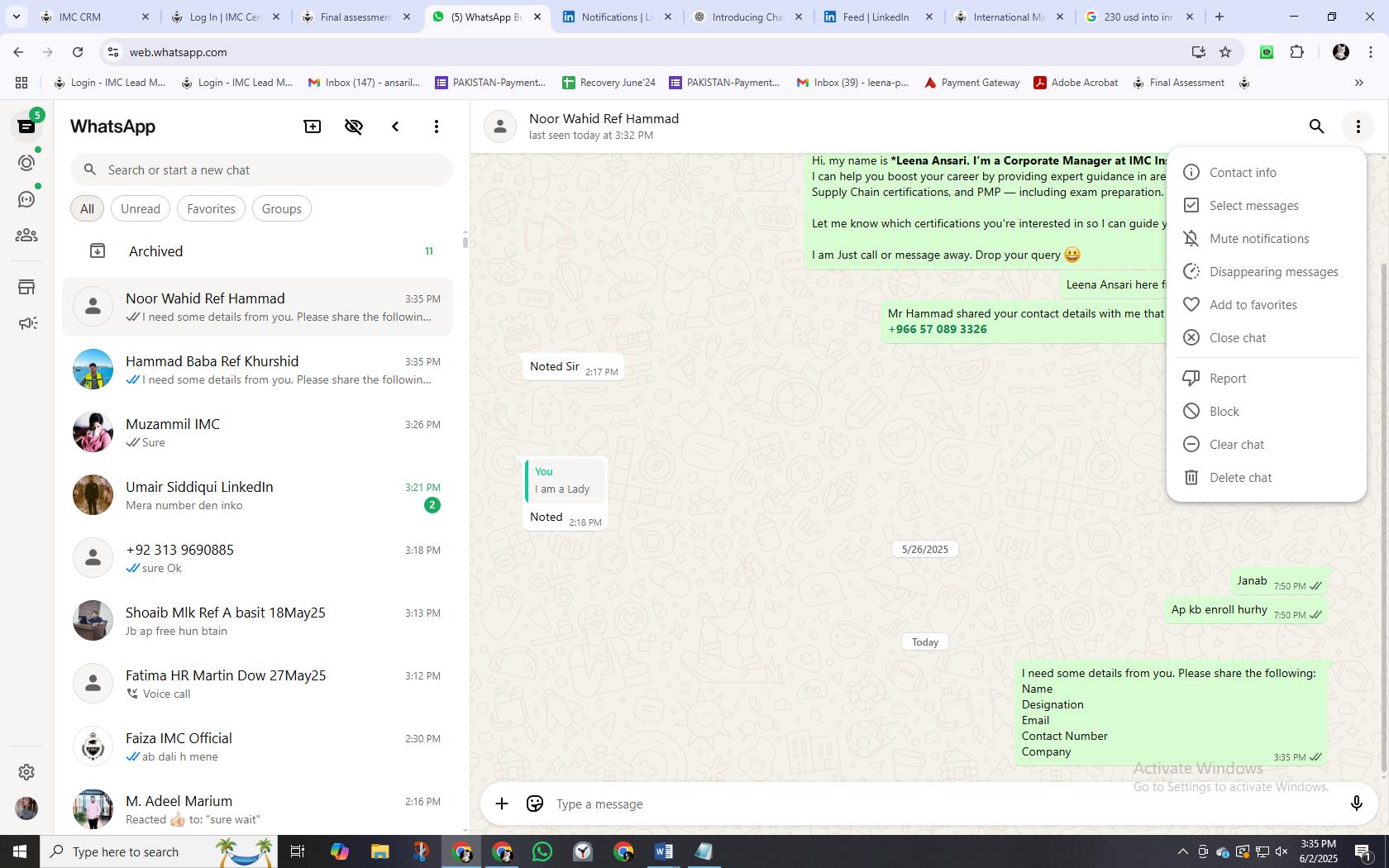Choose Add to favorites from menu
Image resolution: width=1389 pixels, height=868 pixels.
click(x=1266, y=304)
